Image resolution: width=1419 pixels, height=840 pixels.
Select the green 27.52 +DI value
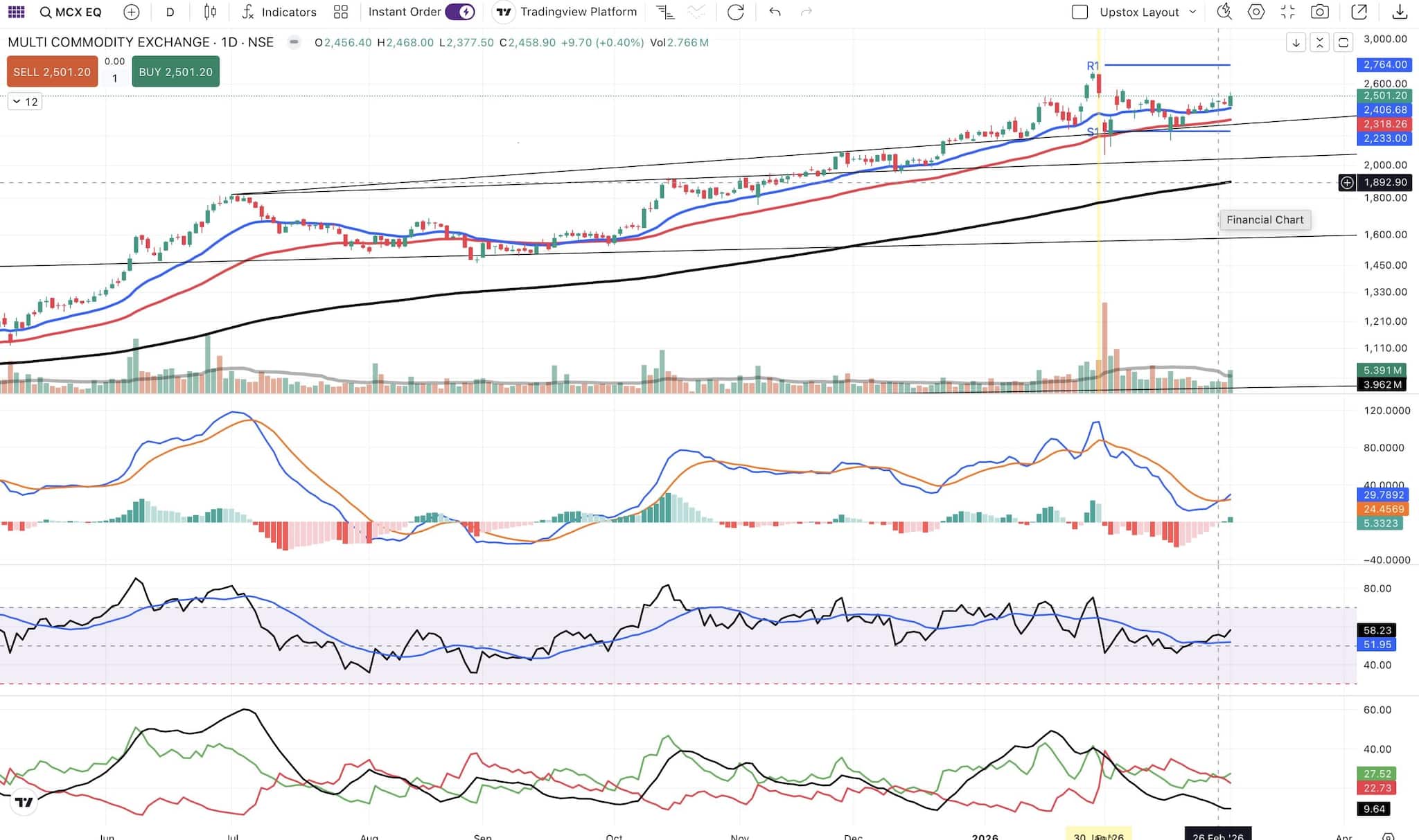1377,774
